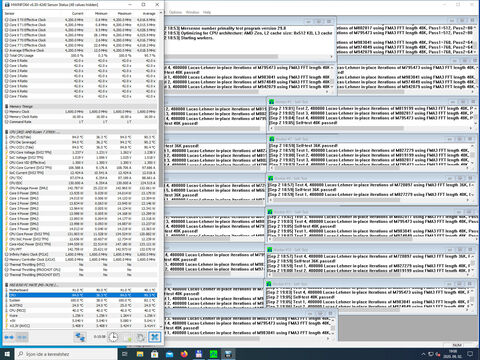Screen dimensions: 480x360
Task: Click icon of worker window showing 18:58 Self-test 36K
Action: 271,139
